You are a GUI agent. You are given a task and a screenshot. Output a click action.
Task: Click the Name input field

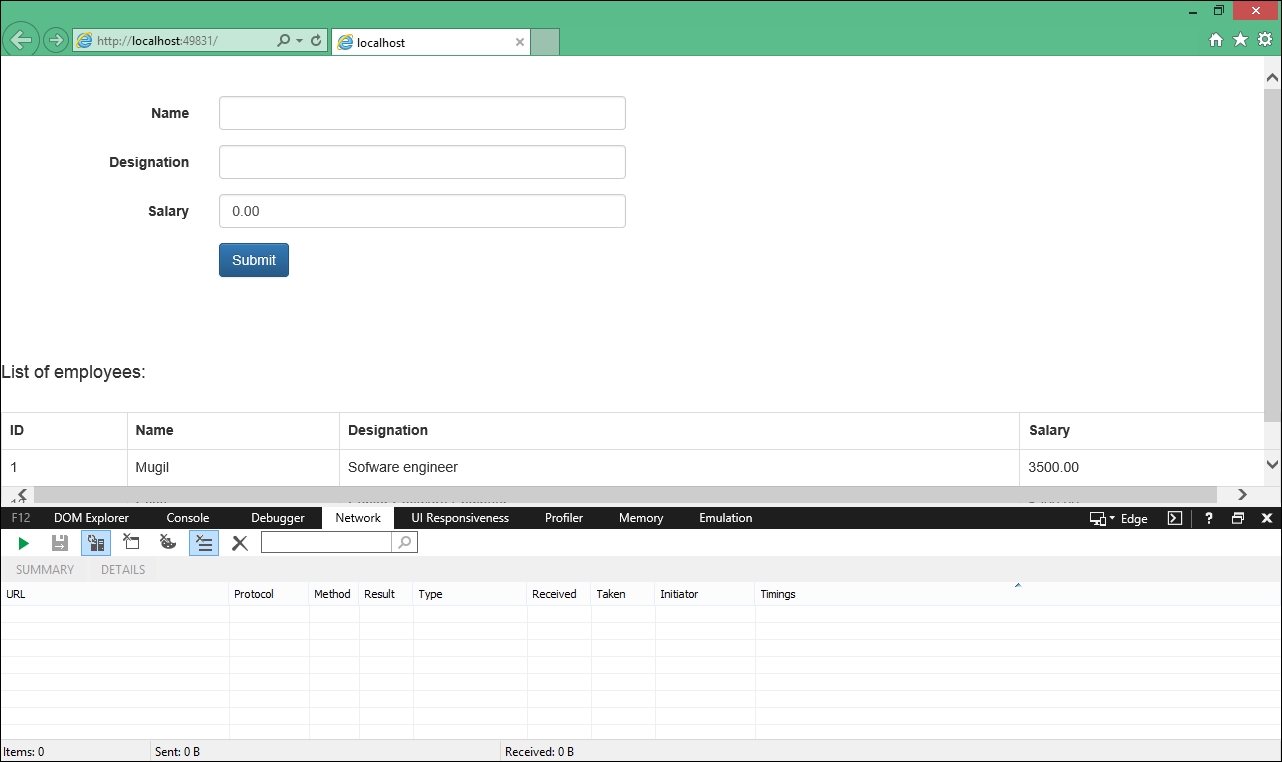tap(422, 113)
